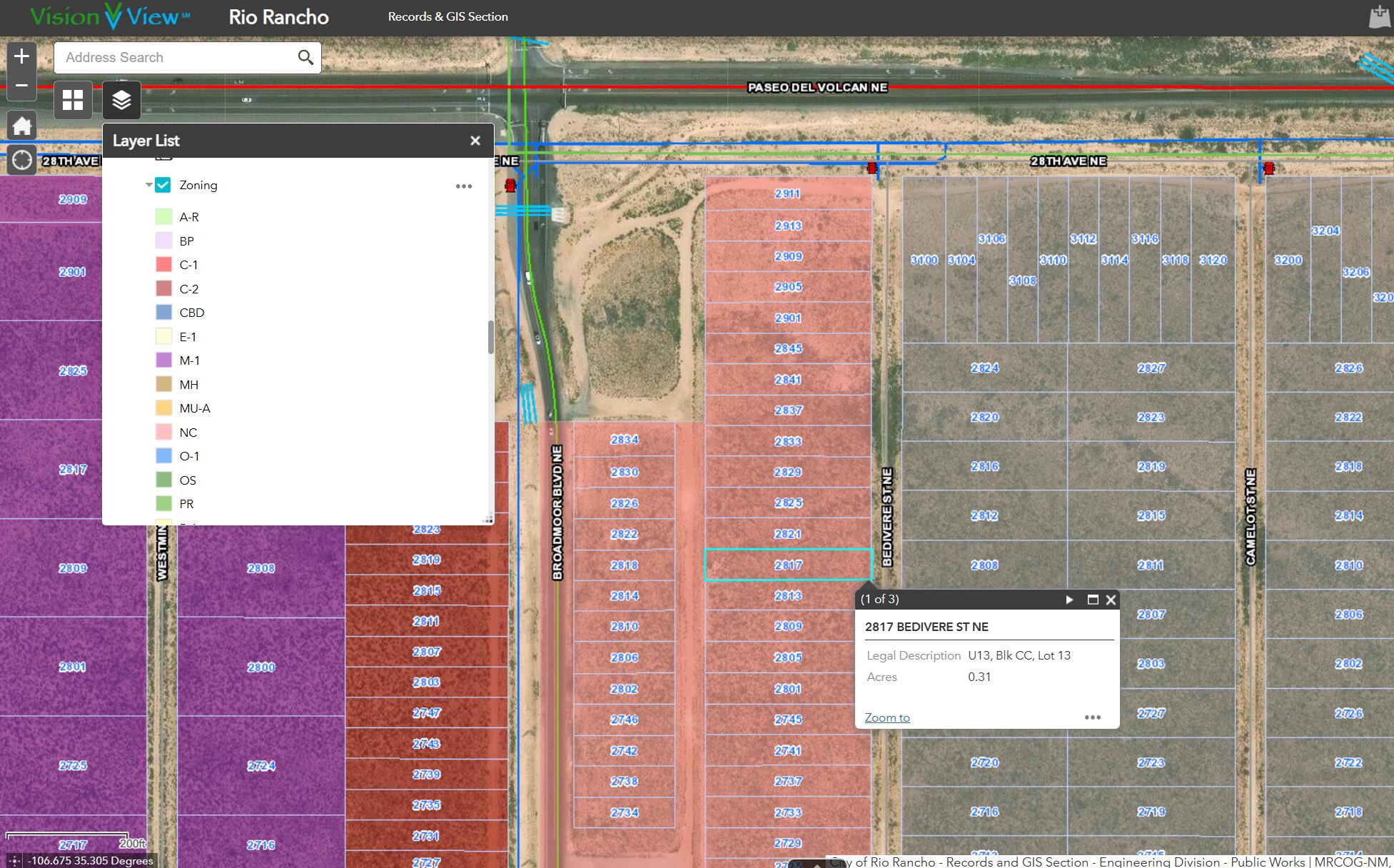The height and width of the screenshot is (868, 1394).
Task: Click the Zoom to link
Action: pyautogui.click(x=887, y=717)
